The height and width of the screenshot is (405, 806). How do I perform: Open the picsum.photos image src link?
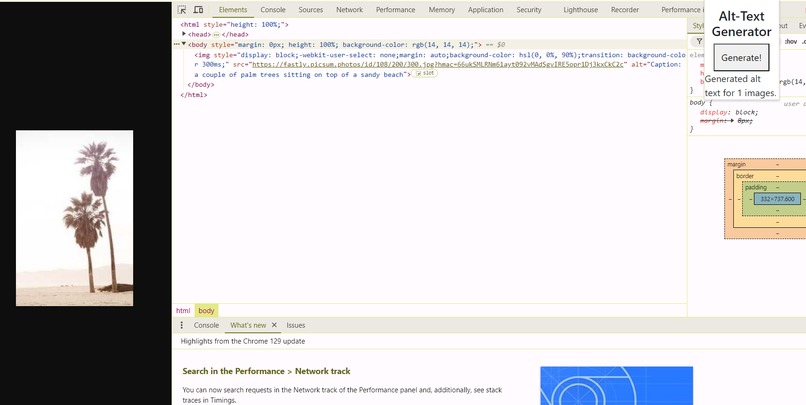(x=437, y=64)
